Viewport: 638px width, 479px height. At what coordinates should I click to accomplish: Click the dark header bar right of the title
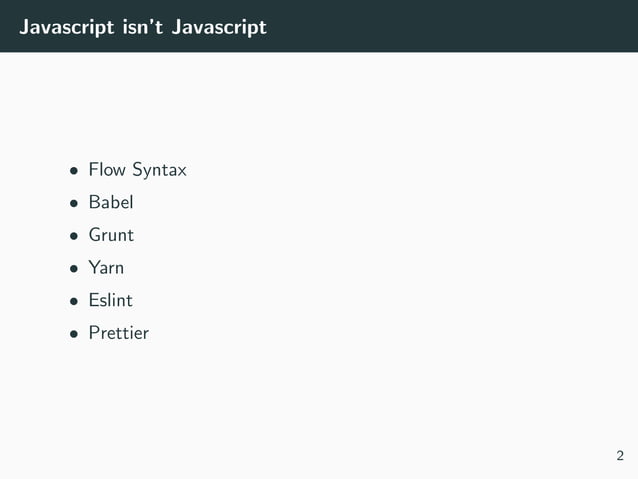(450, 27)
